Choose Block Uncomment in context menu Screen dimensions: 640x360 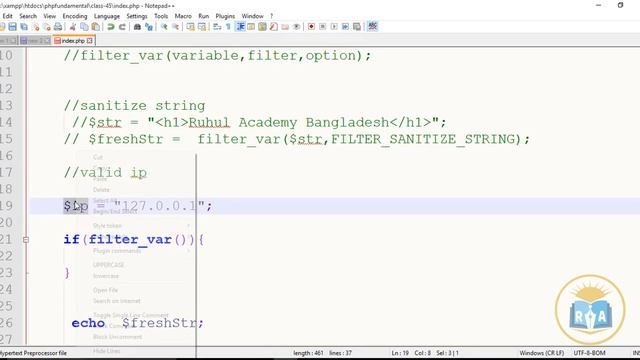[x=118, y=337]
